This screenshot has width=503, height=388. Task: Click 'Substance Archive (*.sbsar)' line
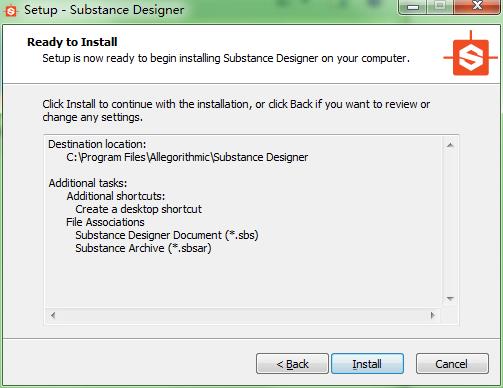[143, 248]
